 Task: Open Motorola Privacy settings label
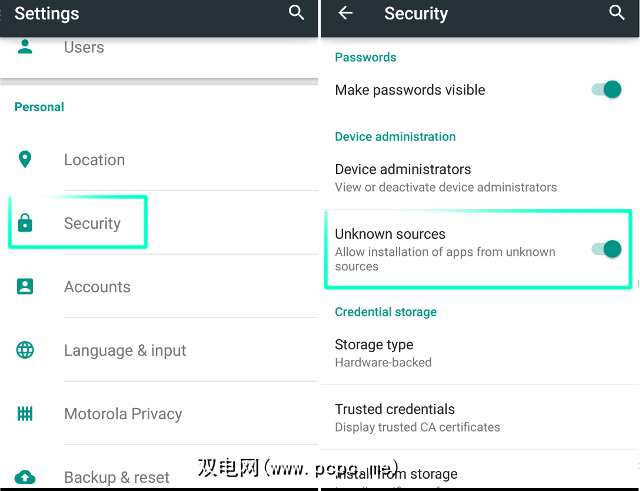[123, 414]
